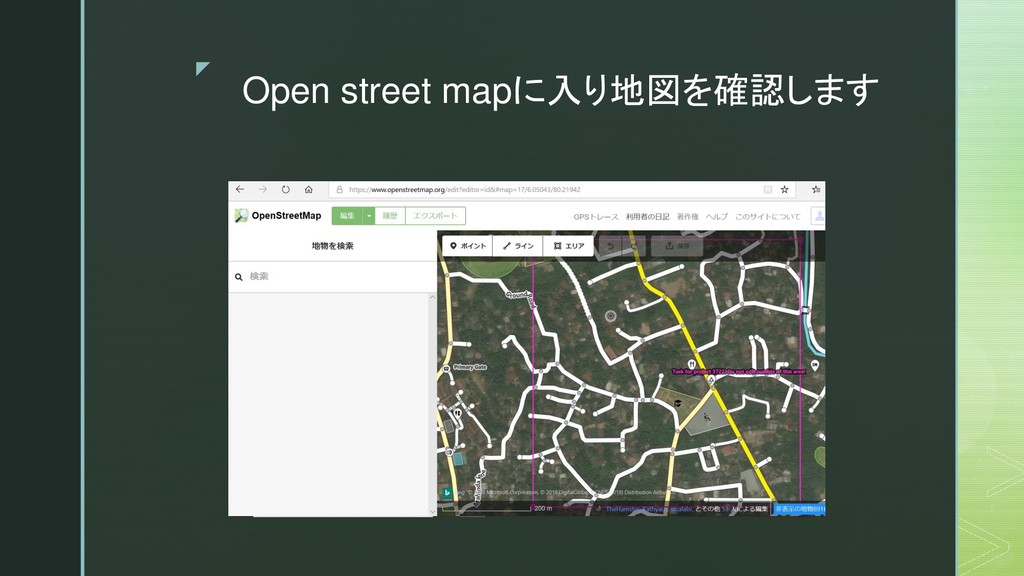The image size is (1024, 576).
Task: Click the redo arrow in the editor toolbar
Action: (x=634, y=246)
